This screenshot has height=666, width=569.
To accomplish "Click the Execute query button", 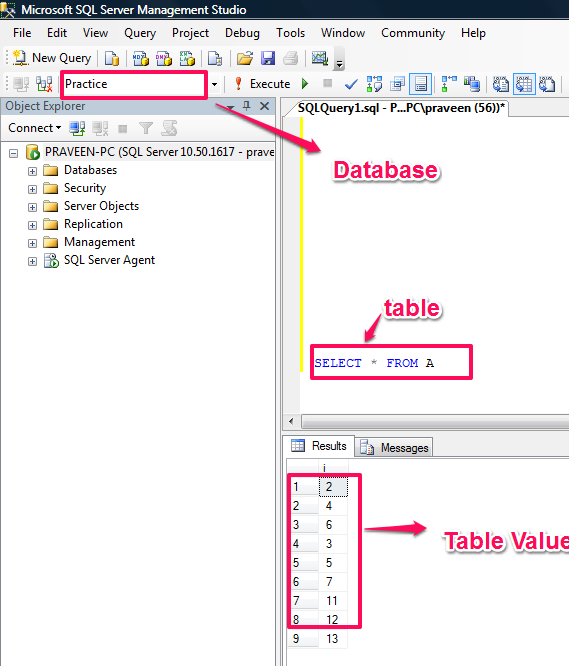I will (x=263, y=84).
